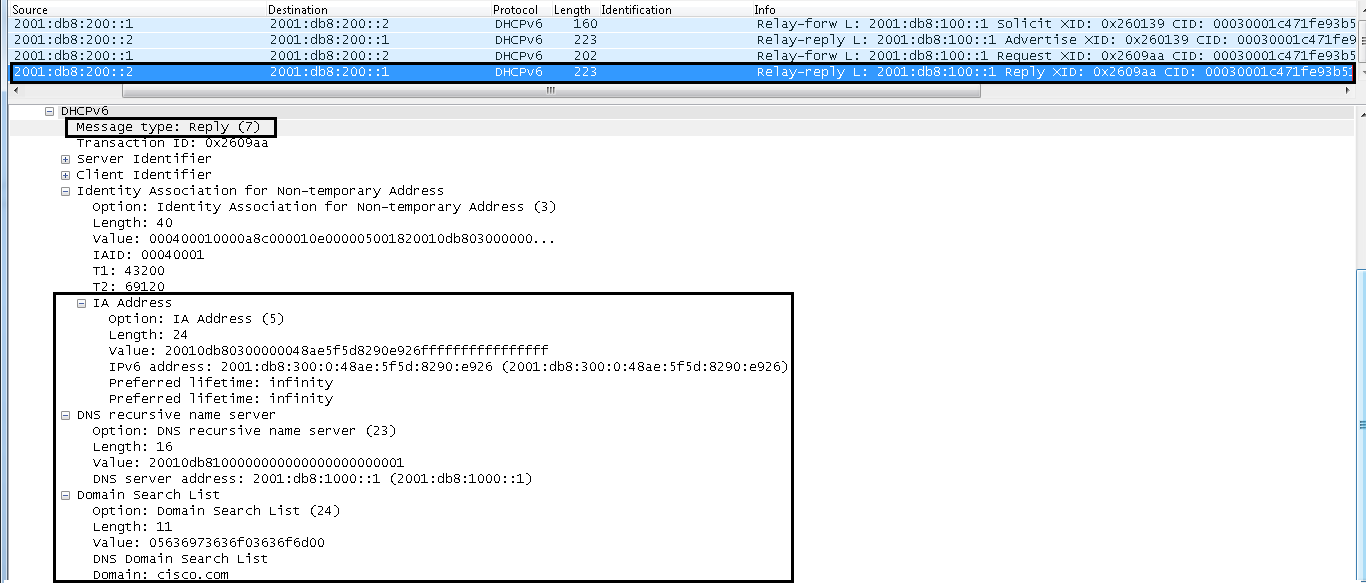Click the Length 202 cell

586,56
